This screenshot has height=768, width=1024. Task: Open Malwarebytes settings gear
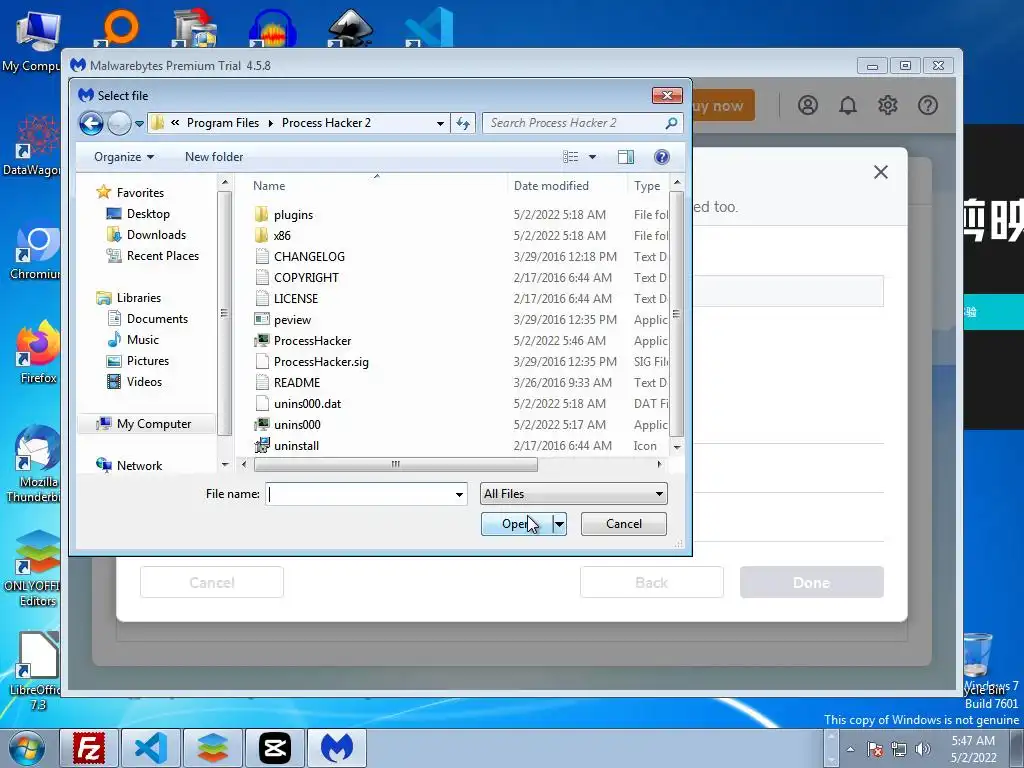888,105
